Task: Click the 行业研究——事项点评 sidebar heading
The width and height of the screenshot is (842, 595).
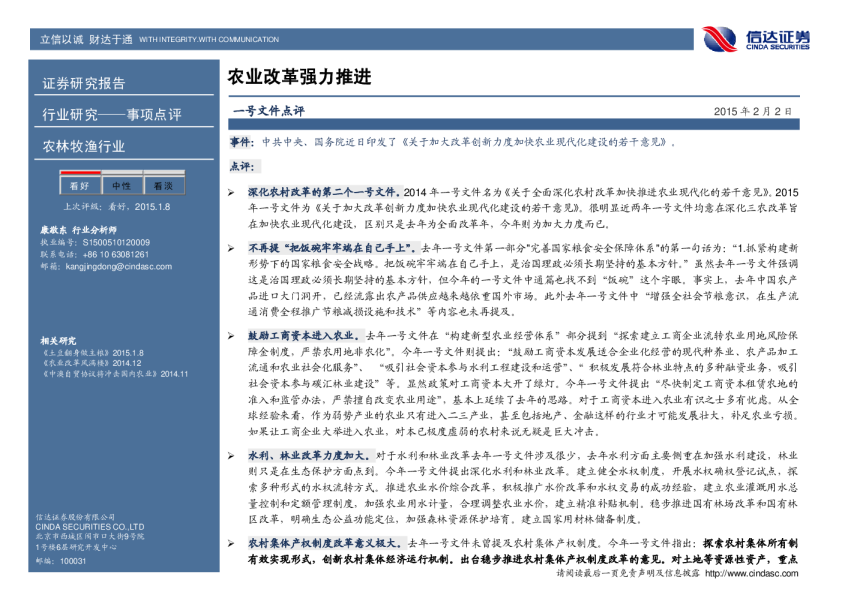Action: click(111, 115)
